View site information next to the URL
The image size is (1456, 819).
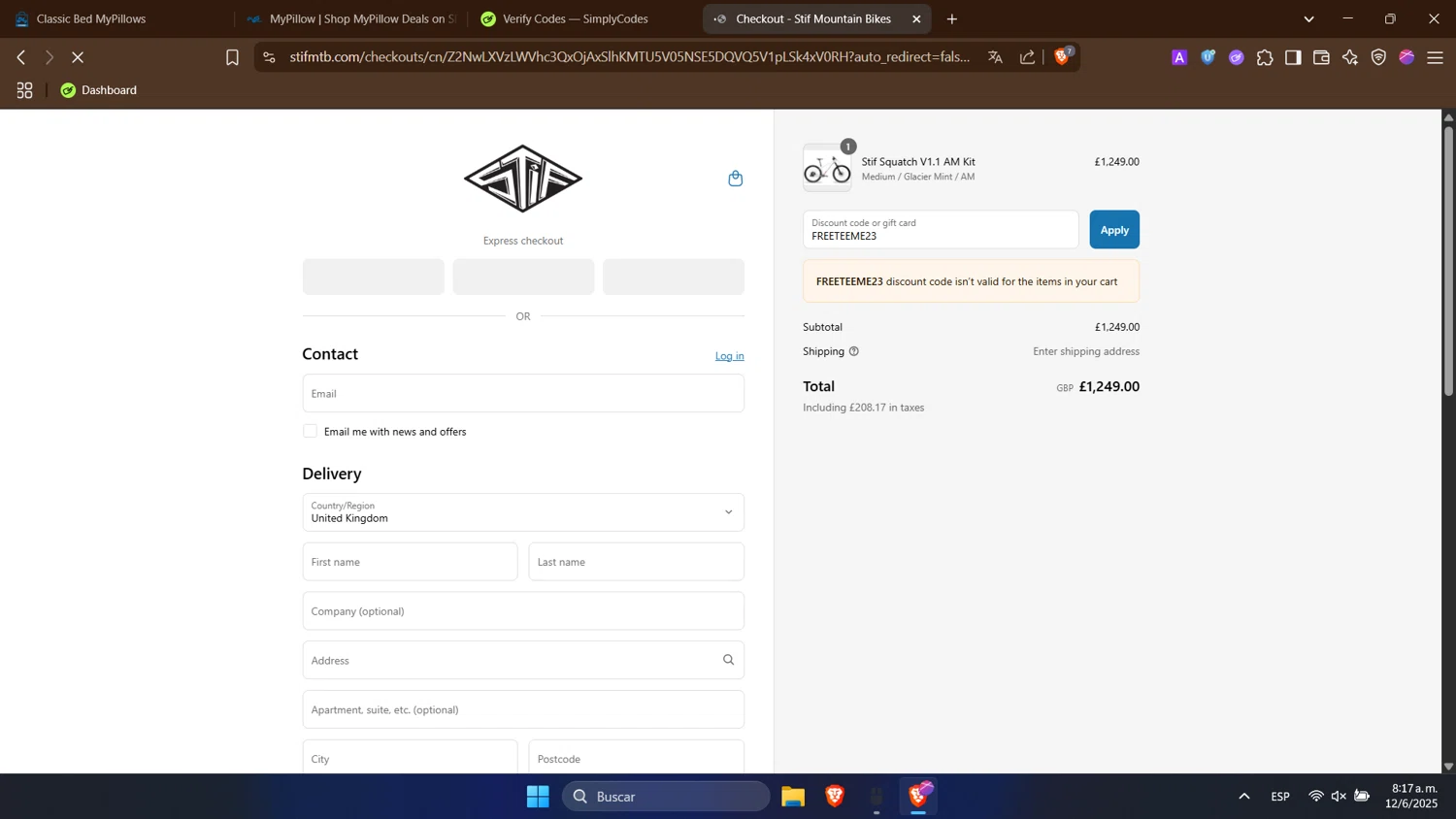click(x=269, y=57)
